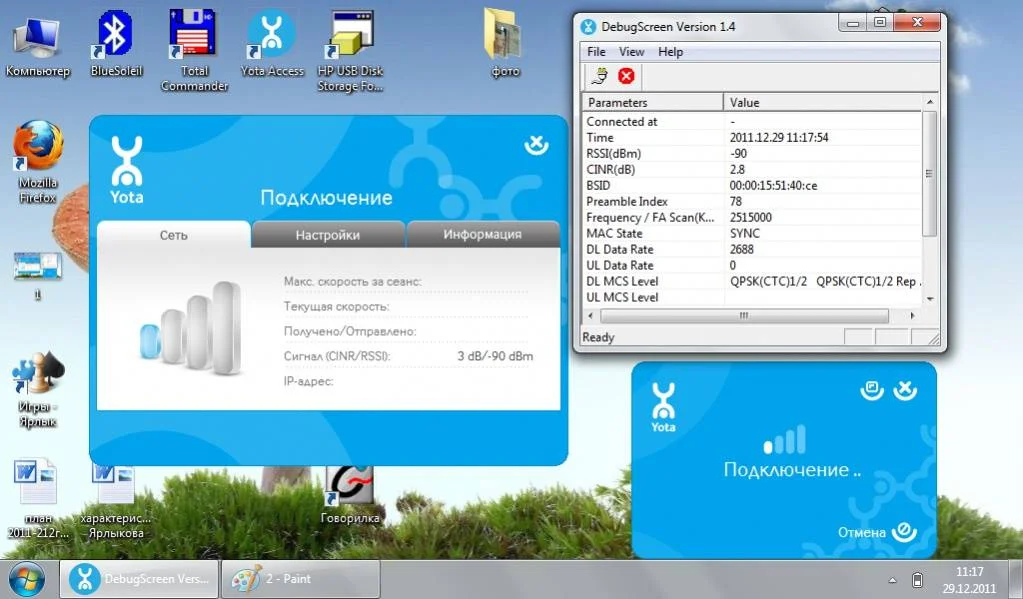Screen dimensions: 1023x599
Task: Click the DebugScreen title bar app icon
Action: point(588,27)
